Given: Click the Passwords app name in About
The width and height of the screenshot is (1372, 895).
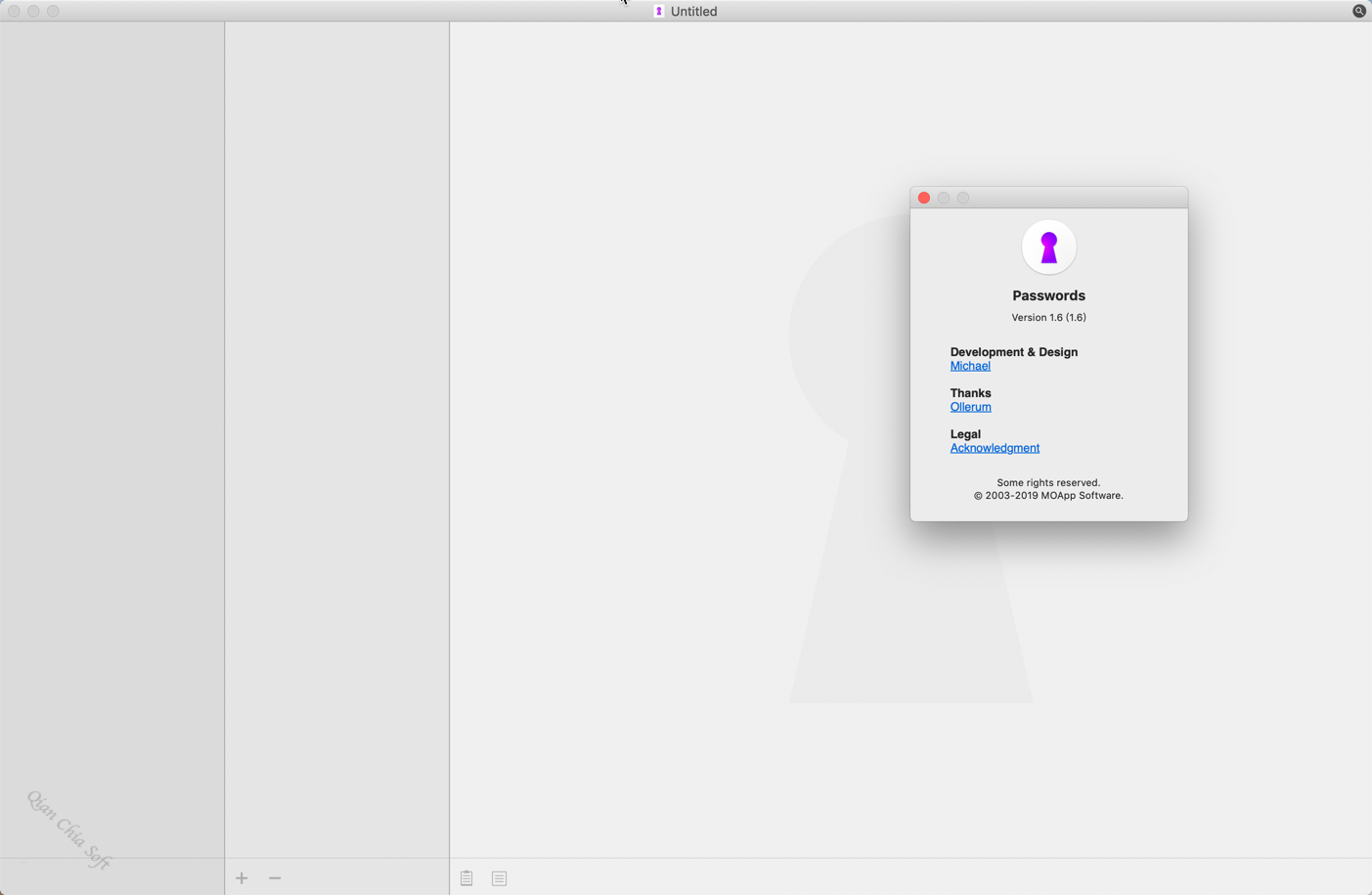Looking at the screenshot, I should 1048,295.
